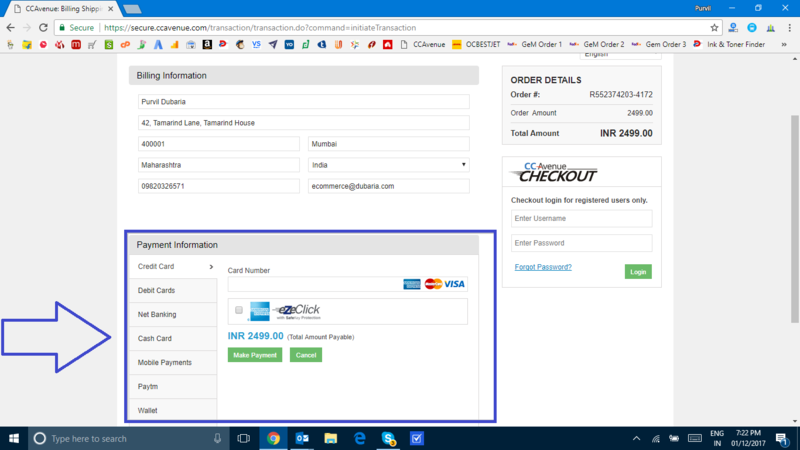This screenshot has height=450, width=800.
Task: Open the Mailchimp monkey bookmark icon
Action: tap(240, 45)
